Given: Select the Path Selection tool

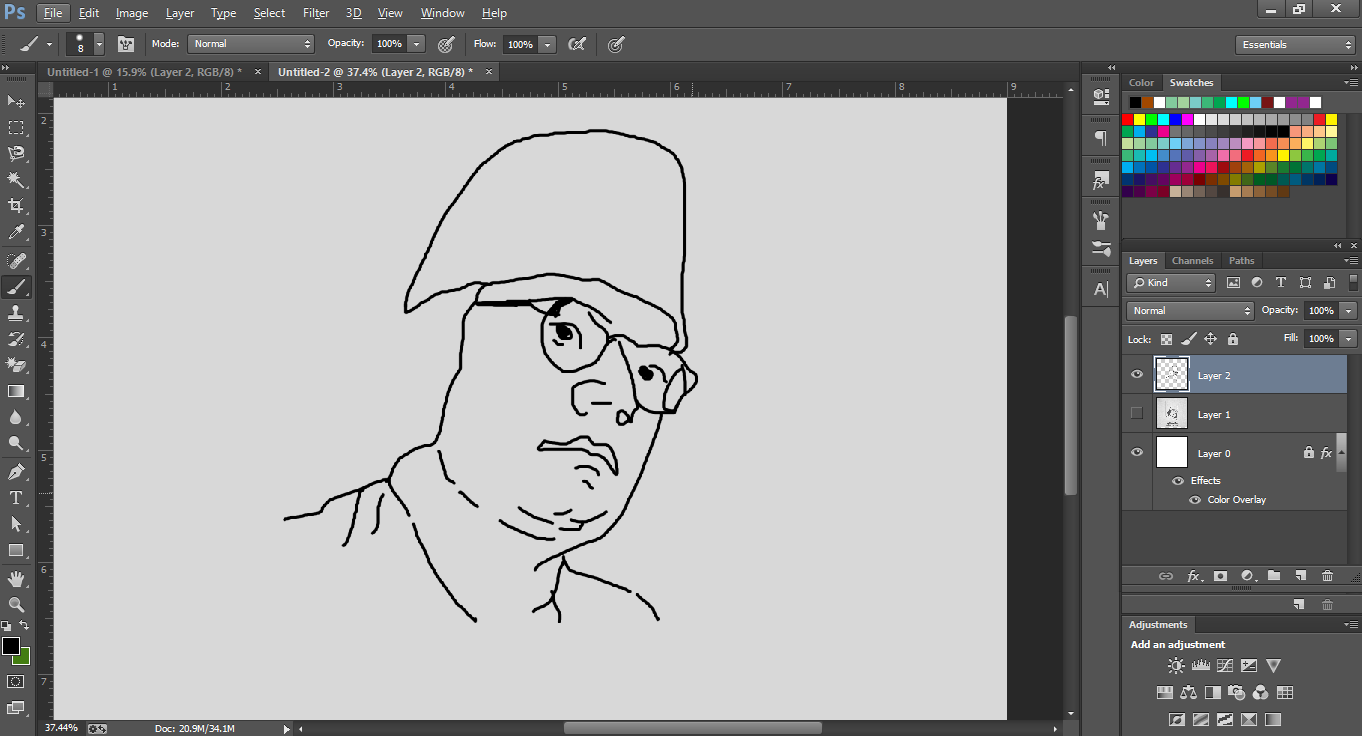Looking at the screenshot, I should coord(16,524).
